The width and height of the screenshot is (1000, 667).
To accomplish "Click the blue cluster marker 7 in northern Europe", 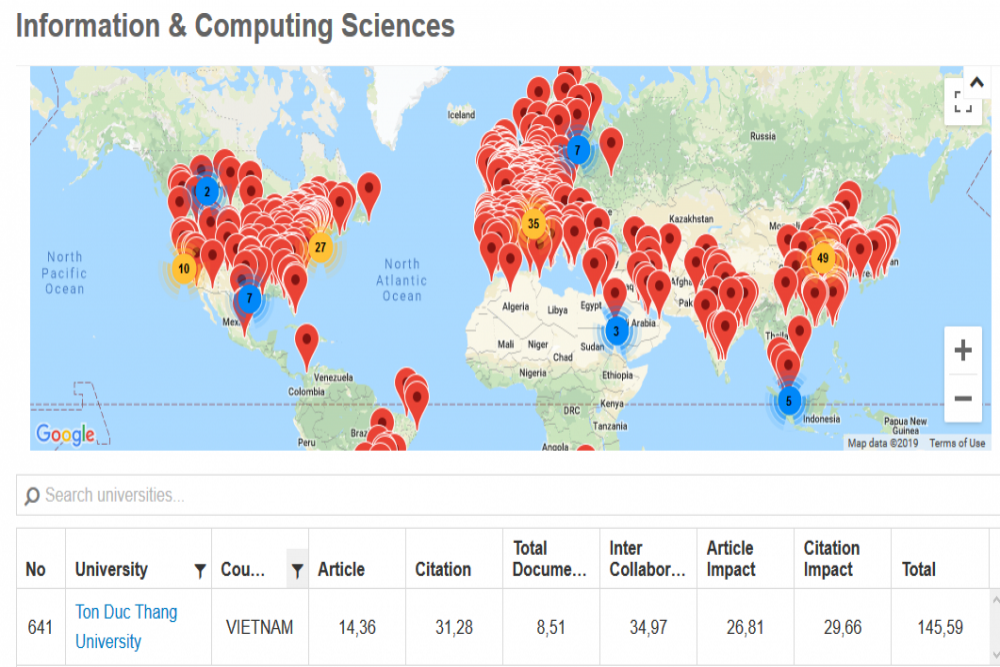I will point(578,150).
